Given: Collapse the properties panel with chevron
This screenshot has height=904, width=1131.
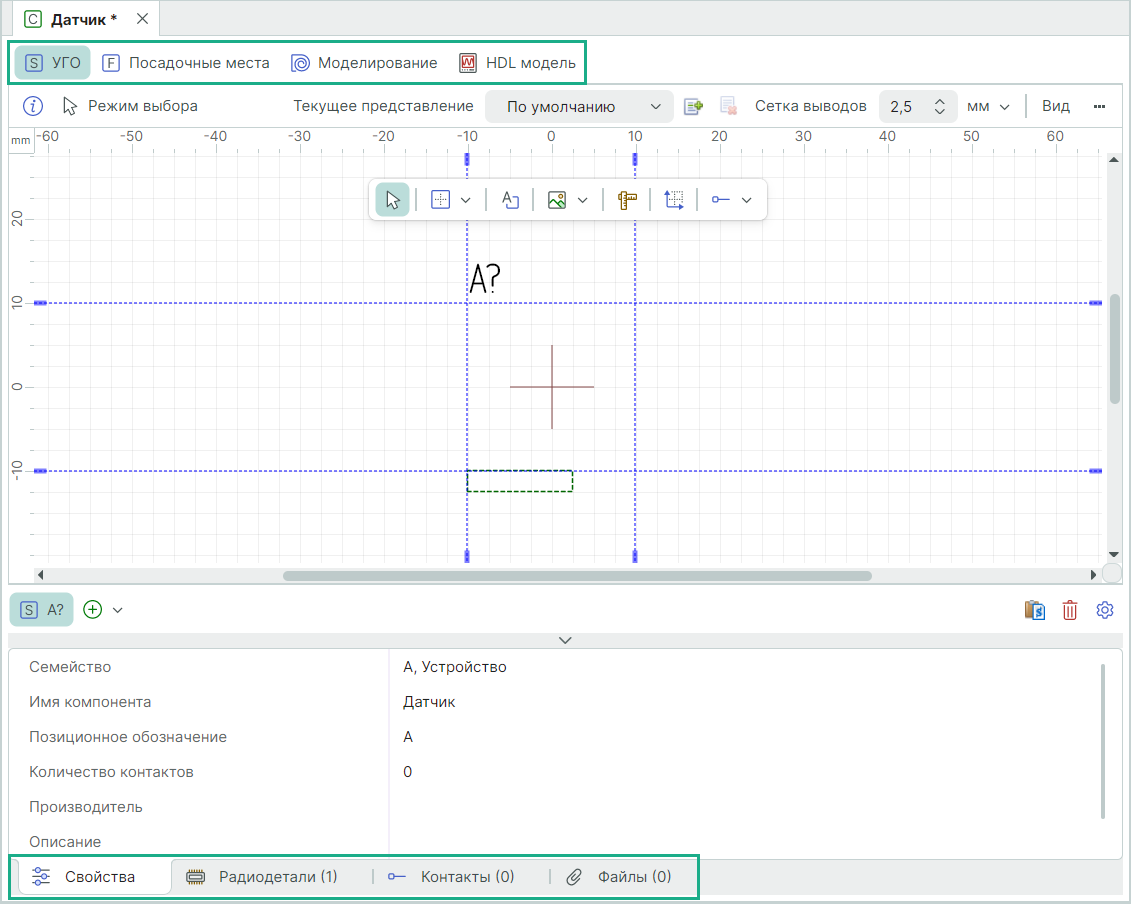Looking at the screenshot, I should click(x=565, y=639).
